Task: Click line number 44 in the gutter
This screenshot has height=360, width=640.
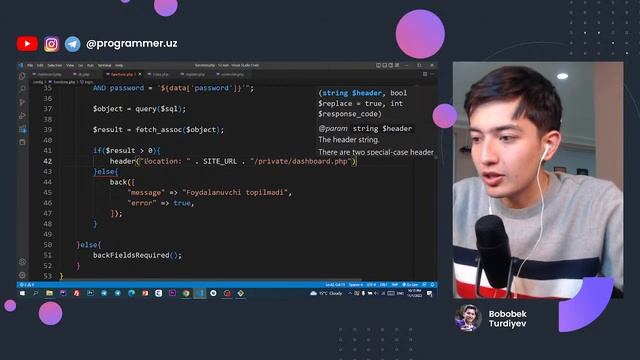Action: tap(48, 182)
